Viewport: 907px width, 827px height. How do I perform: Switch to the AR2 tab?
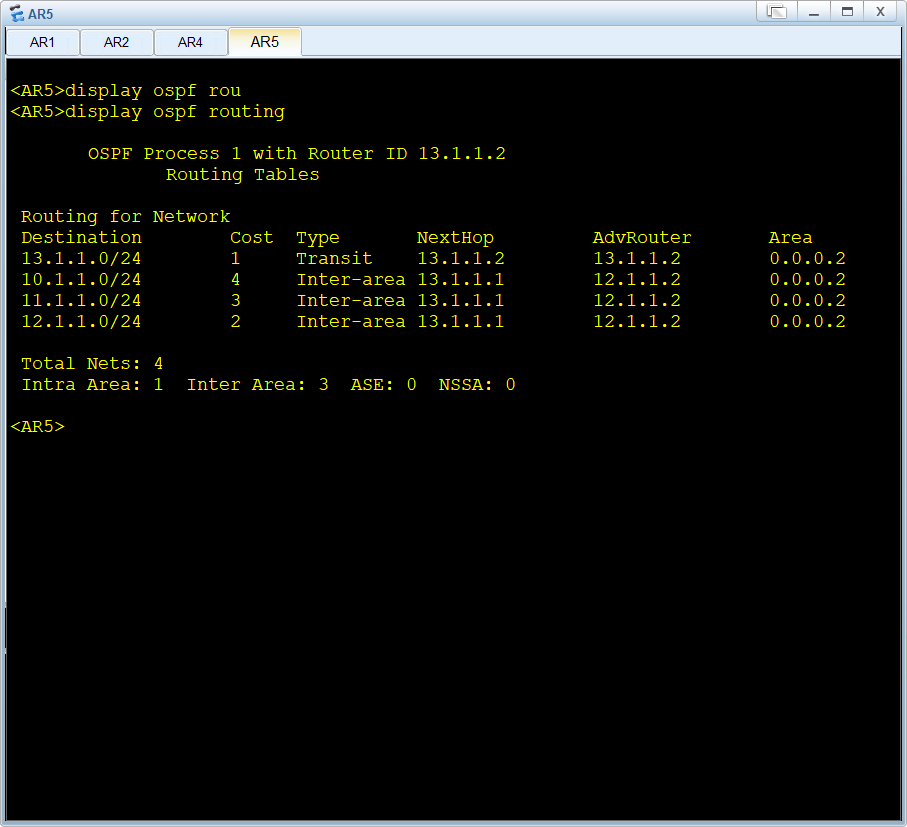pyautogui.click(x=116, y=42)
